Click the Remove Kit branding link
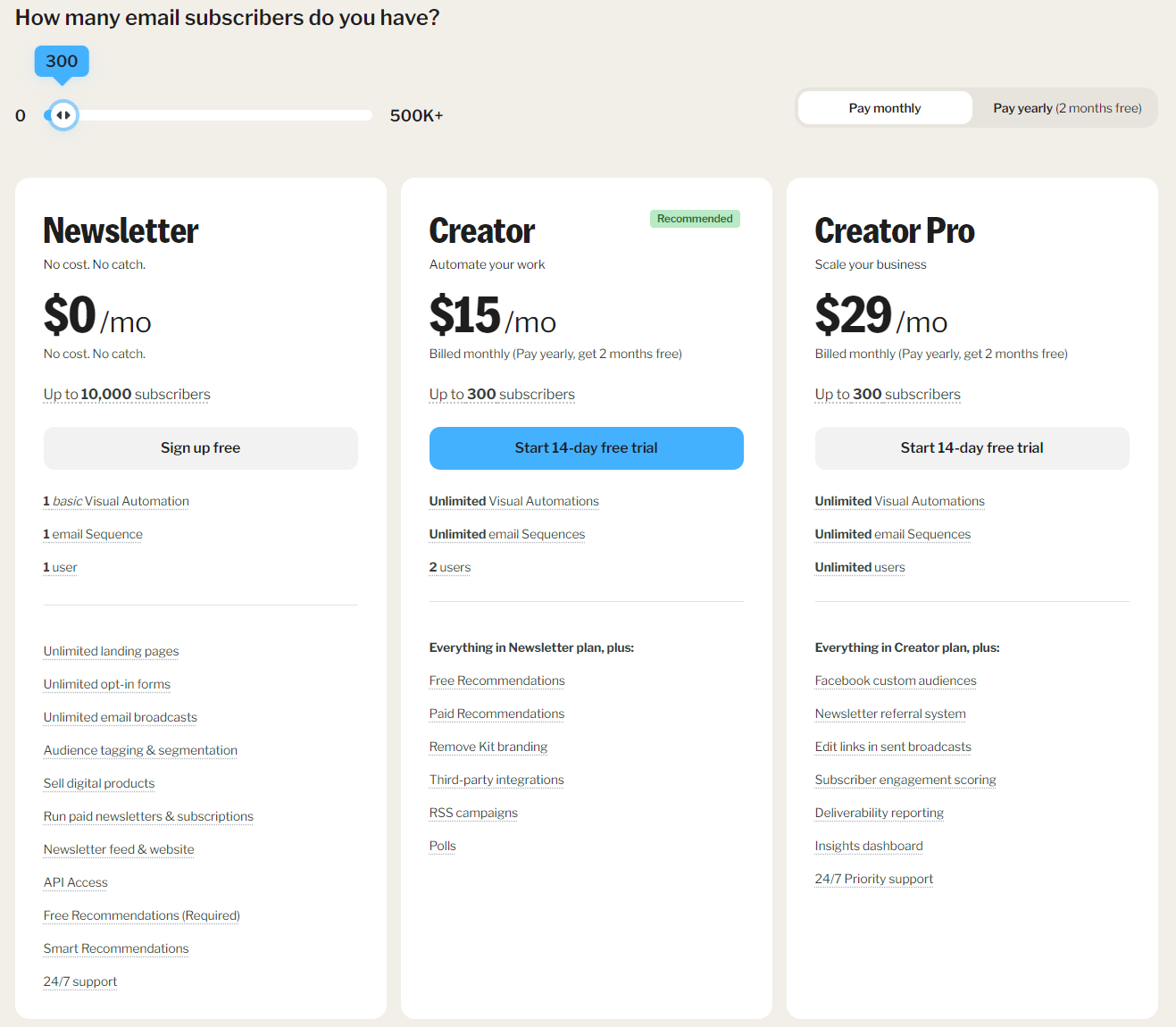Viewport: 1176px width, 1027px height. [488, 747]
